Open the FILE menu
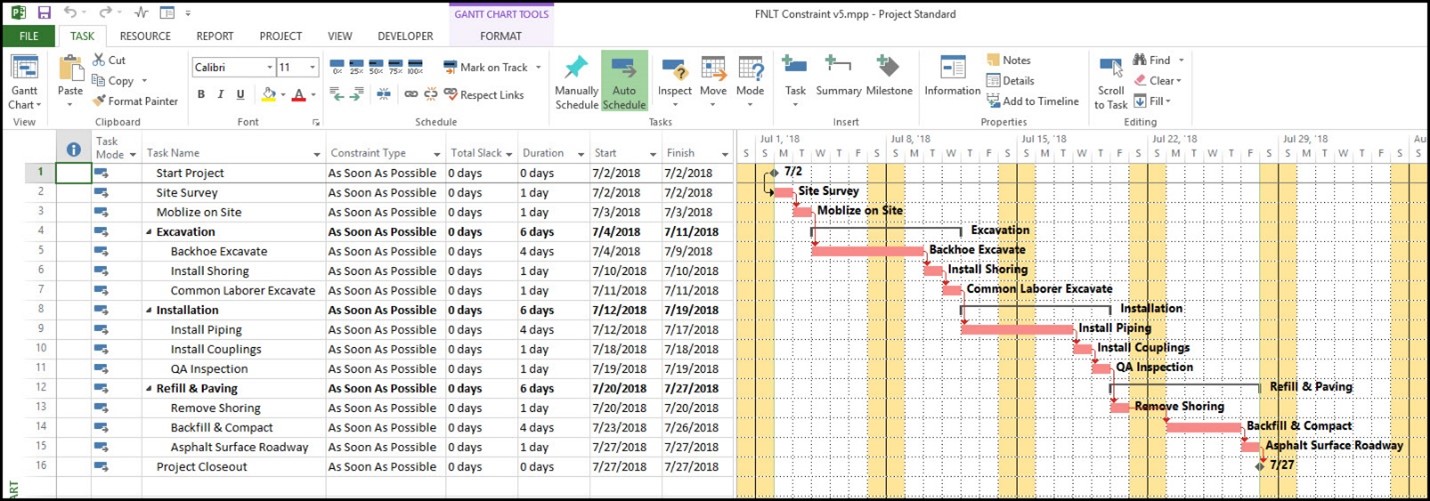Image resolution: width=1430 pixels, height=501 pixels. click(29, 36)
